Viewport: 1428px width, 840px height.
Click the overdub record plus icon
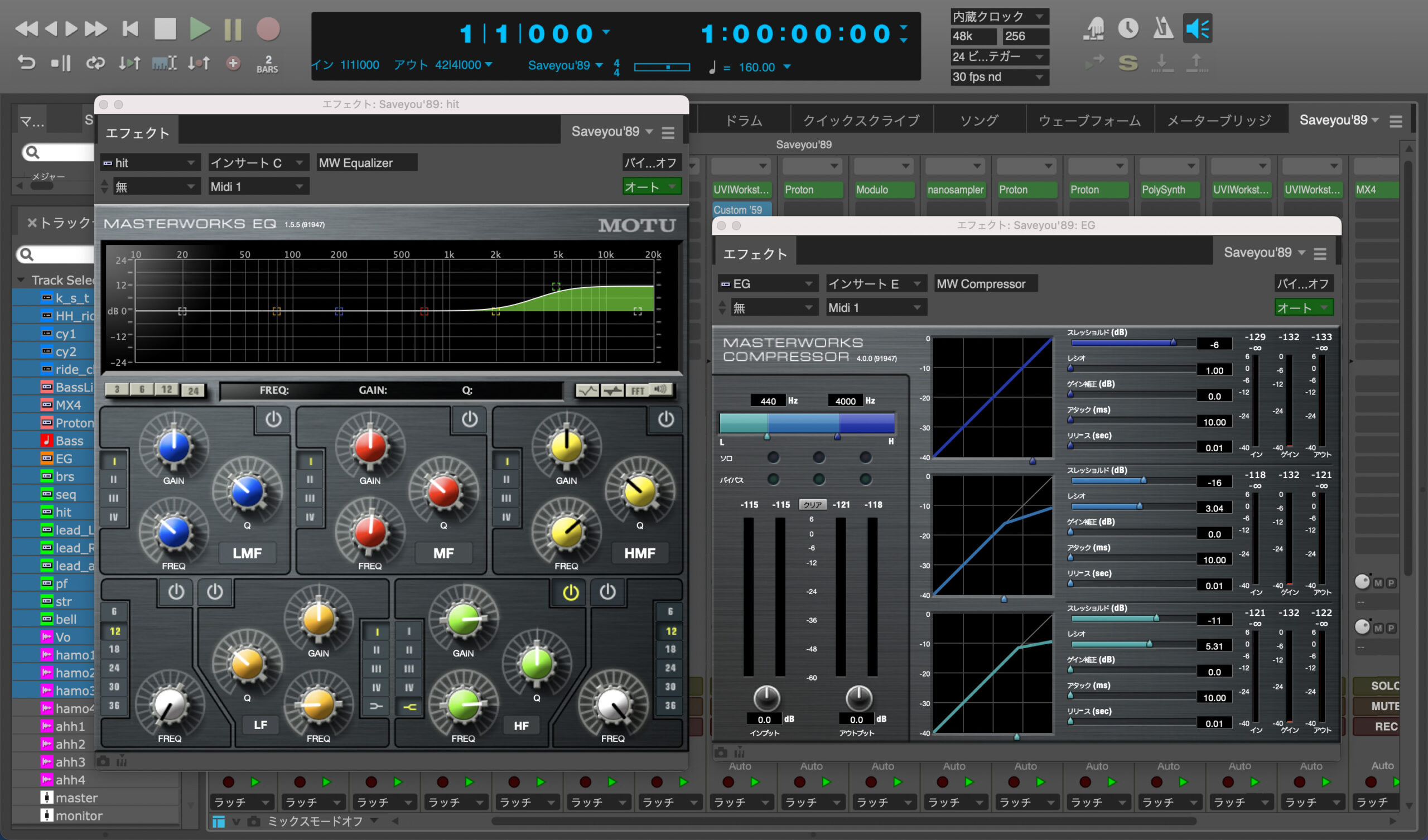point(233,63)
